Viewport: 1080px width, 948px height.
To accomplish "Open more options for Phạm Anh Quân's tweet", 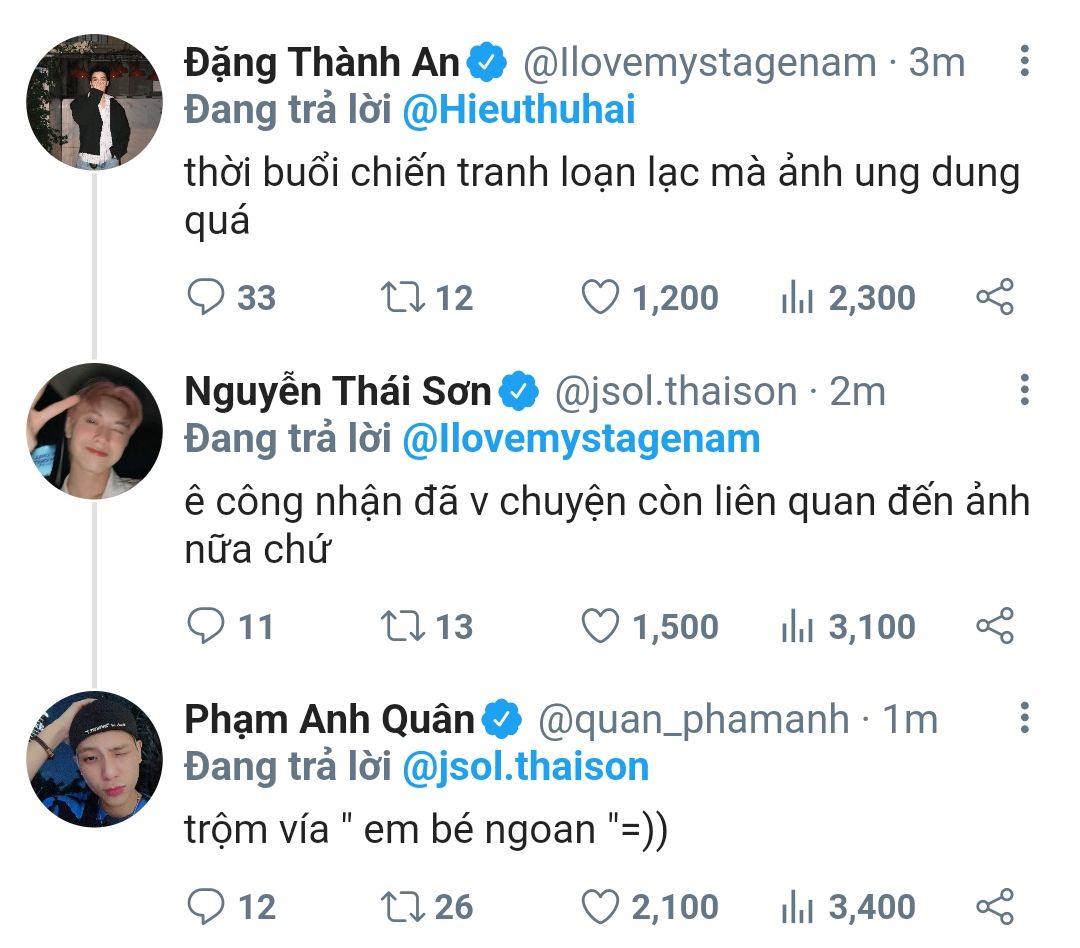I will [x=1024, y=719].
